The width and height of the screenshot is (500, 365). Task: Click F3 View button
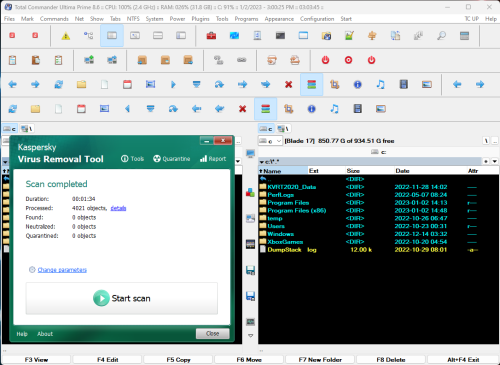pyautogui.click(x=36, y=360)
